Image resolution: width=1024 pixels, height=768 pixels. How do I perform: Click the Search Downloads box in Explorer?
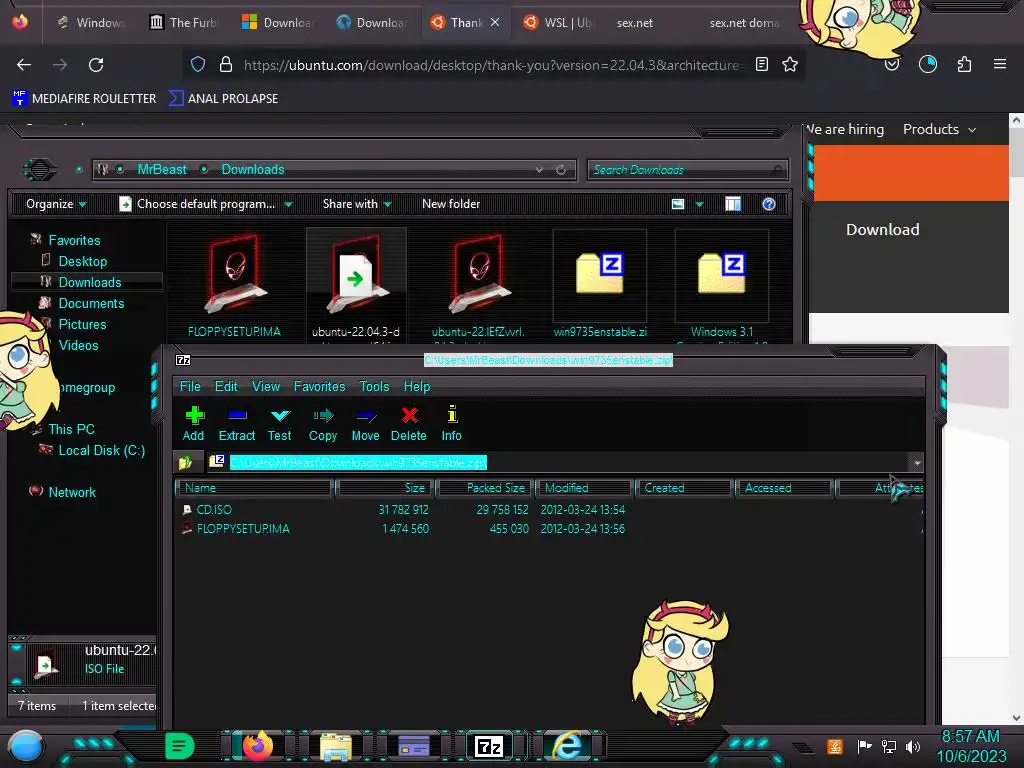pyautogui.click(x=688, y=170)
